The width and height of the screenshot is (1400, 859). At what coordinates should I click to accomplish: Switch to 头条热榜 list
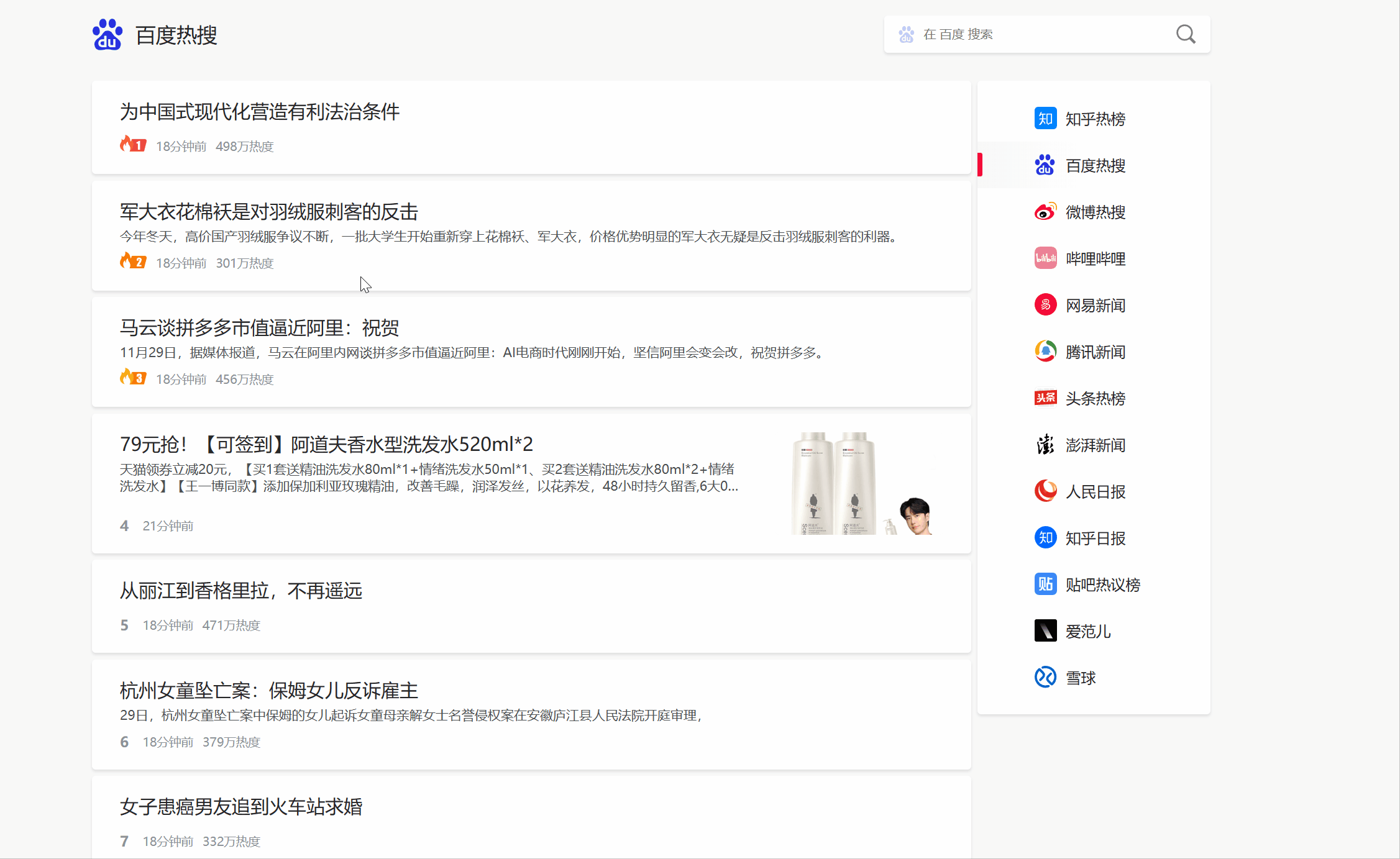[x=1094, y=398]
